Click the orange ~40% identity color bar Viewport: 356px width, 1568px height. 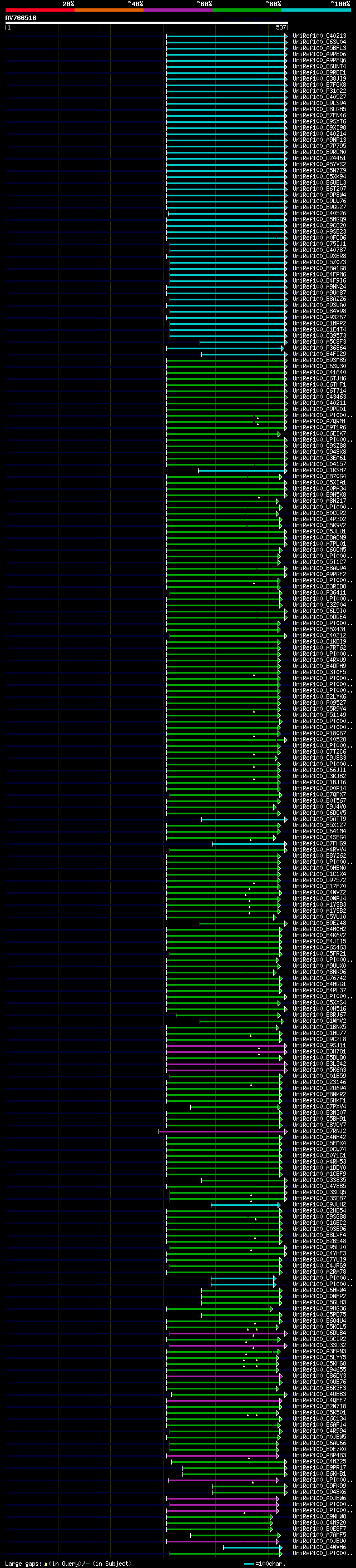pyautogui.click(x=109, y=10)
